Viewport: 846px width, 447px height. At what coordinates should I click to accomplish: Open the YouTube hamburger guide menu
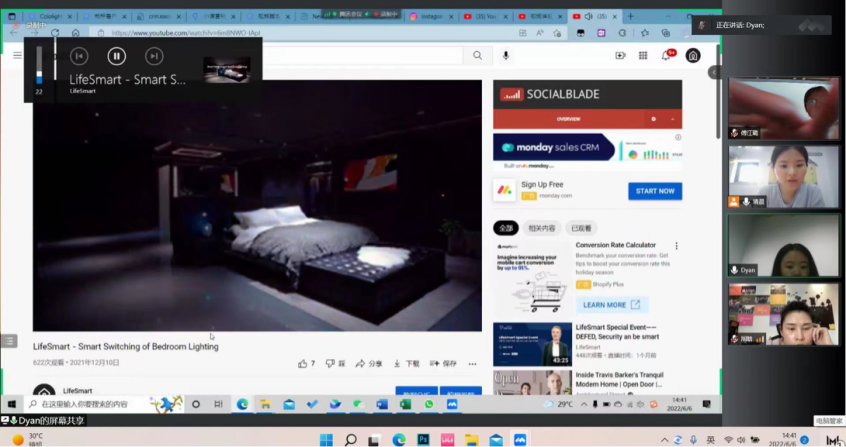tap(17, 56)
